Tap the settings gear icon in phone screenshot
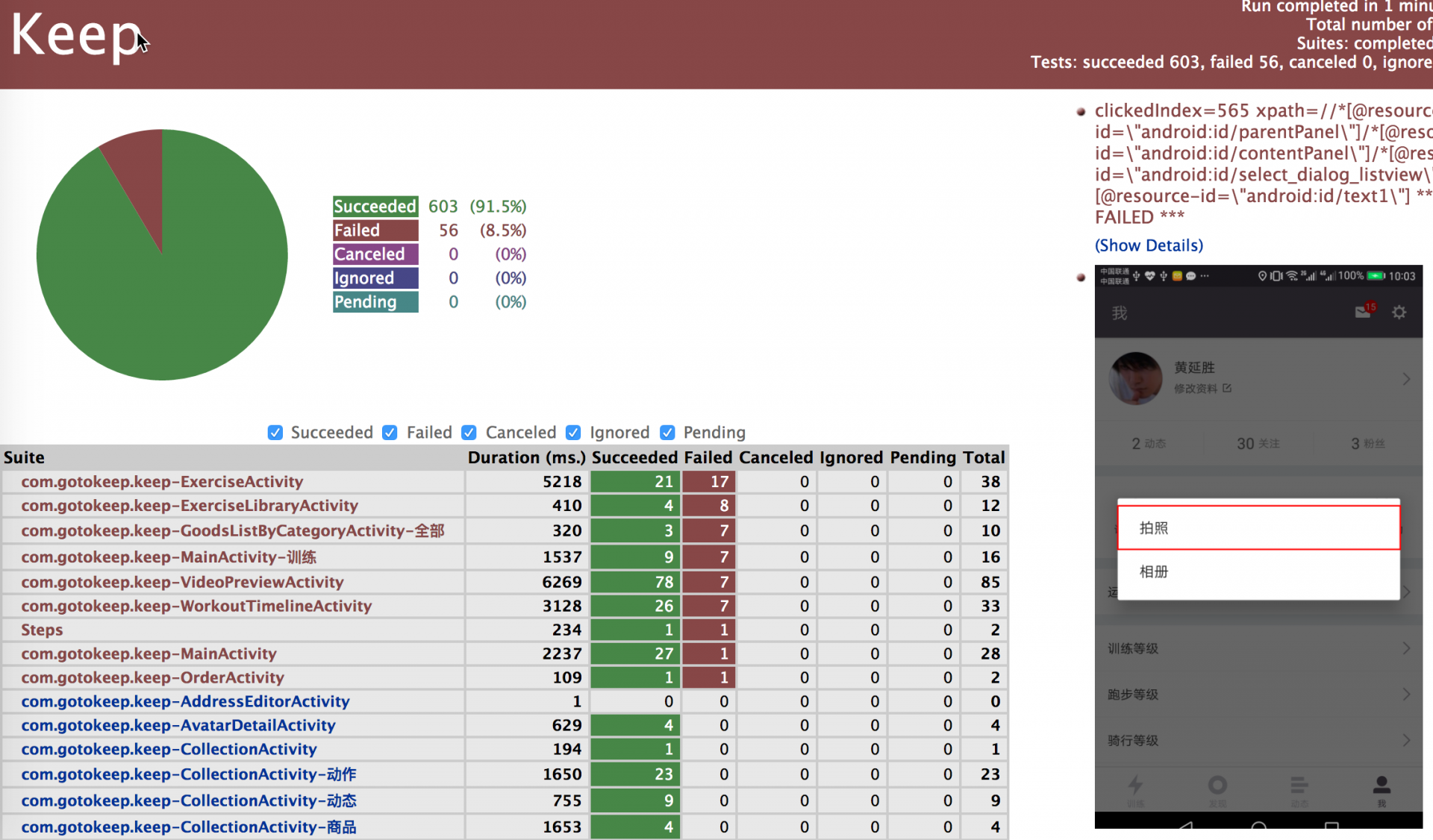This screenshot has height=840, width=1433. (x=1399, y=312)
